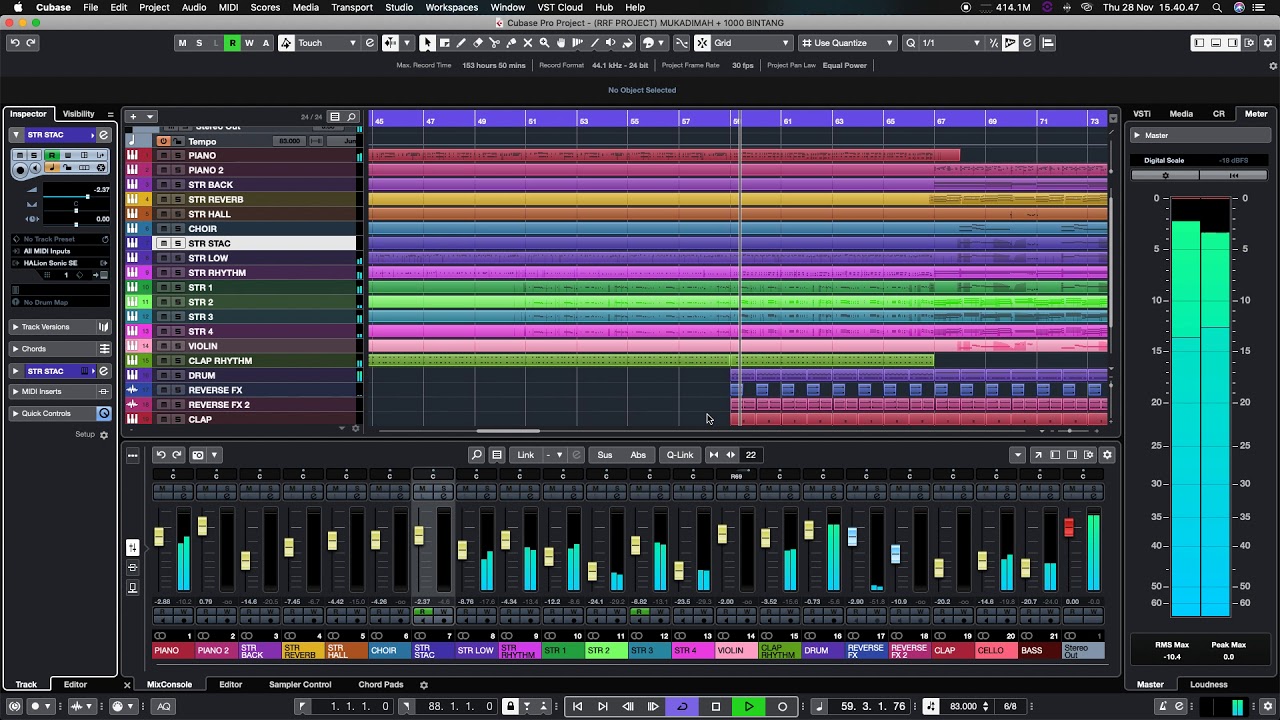Click the tempo 83.000 field in transport
This screenshot has width=1280, height=720.
963,707
